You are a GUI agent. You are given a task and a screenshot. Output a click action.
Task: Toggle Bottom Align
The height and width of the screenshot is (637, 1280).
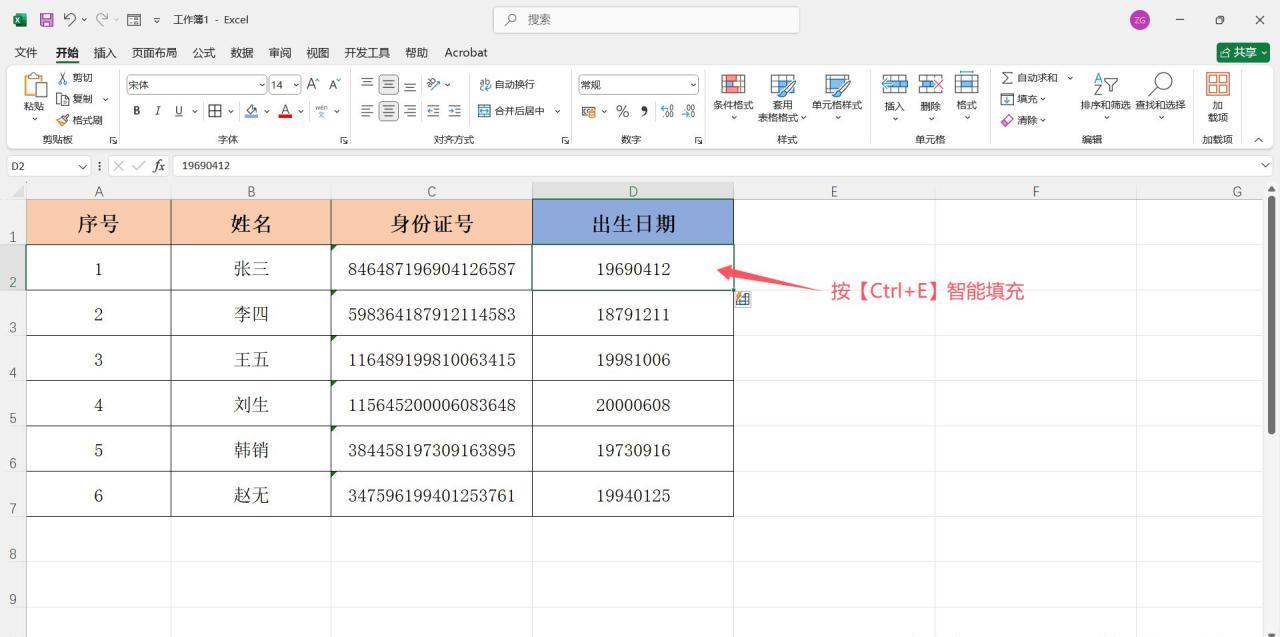pyautogui.click(x=409, y=85)
